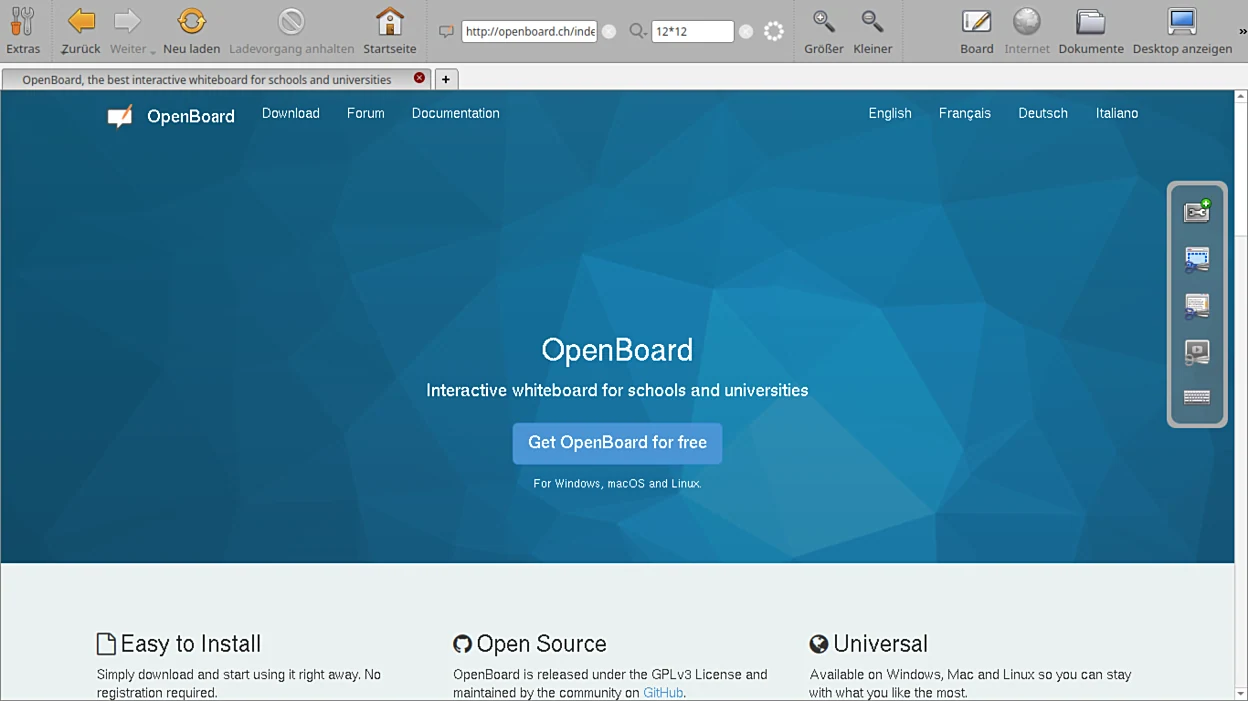1248x702 pixels.
Task: Stop loading with Ladevorgang anhalten
Action: coord(291,30)
